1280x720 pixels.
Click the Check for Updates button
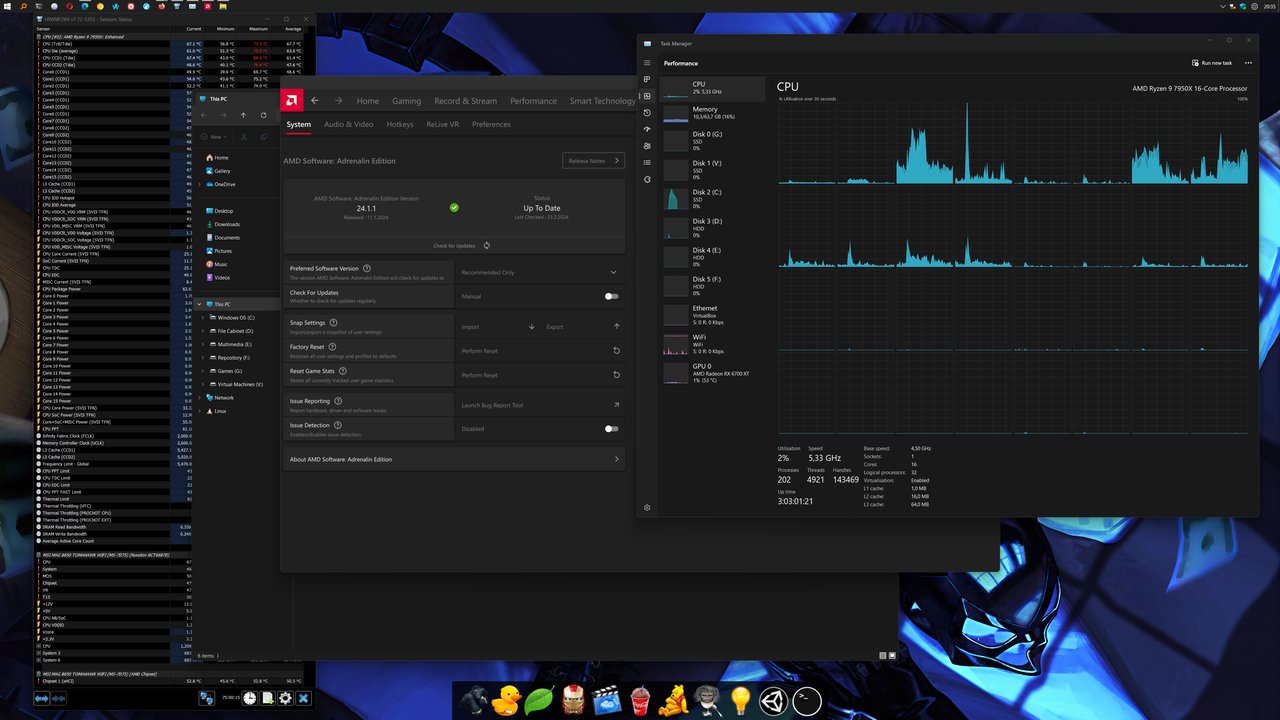click(x=455, y=245)
